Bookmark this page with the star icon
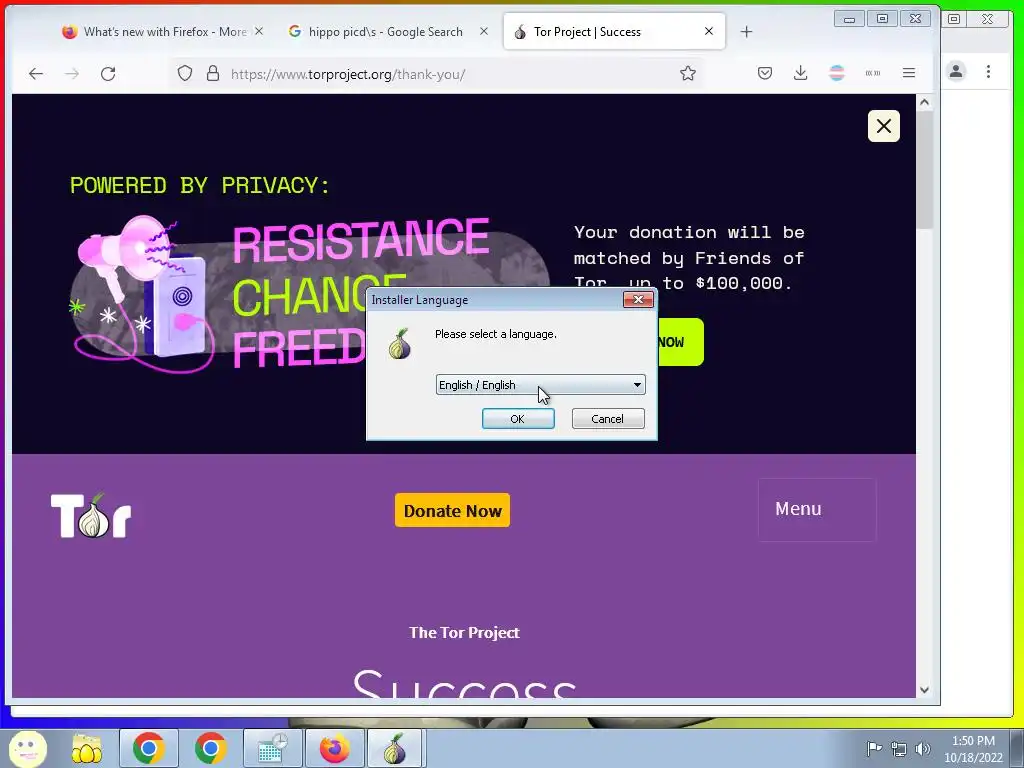This screenshot has width=1024, height=768. [x=688, y=73]
